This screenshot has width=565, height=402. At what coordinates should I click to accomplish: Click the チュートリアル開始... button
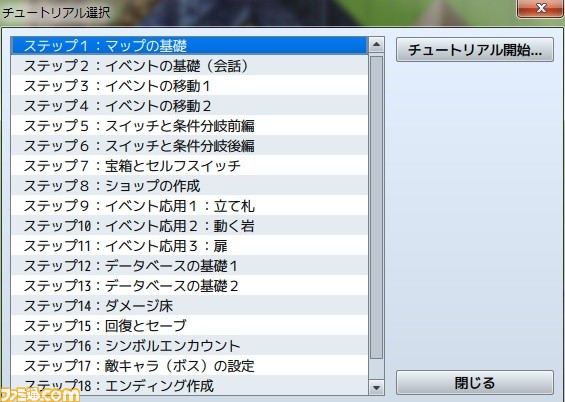tap(475, 50)
